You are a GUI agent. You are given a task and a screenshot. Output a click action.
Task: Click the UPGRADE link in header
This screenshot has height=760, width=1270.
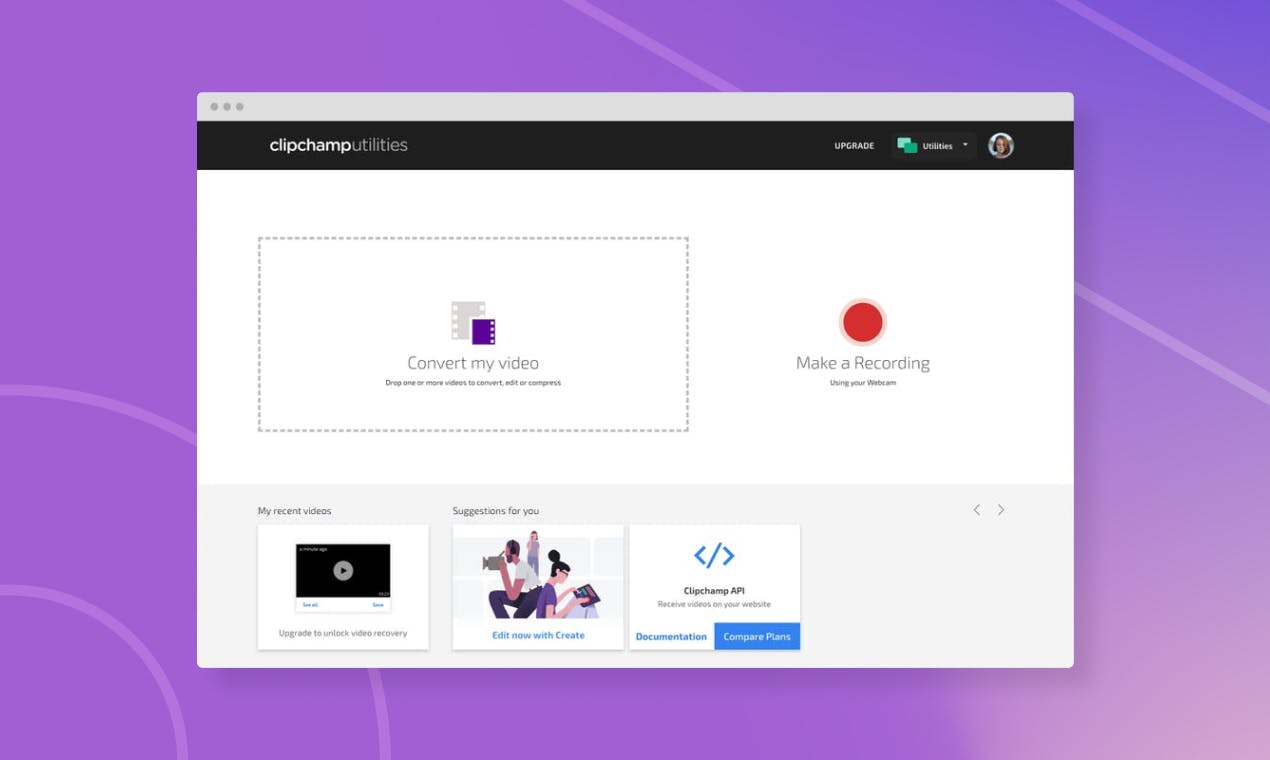click(854, 146)
